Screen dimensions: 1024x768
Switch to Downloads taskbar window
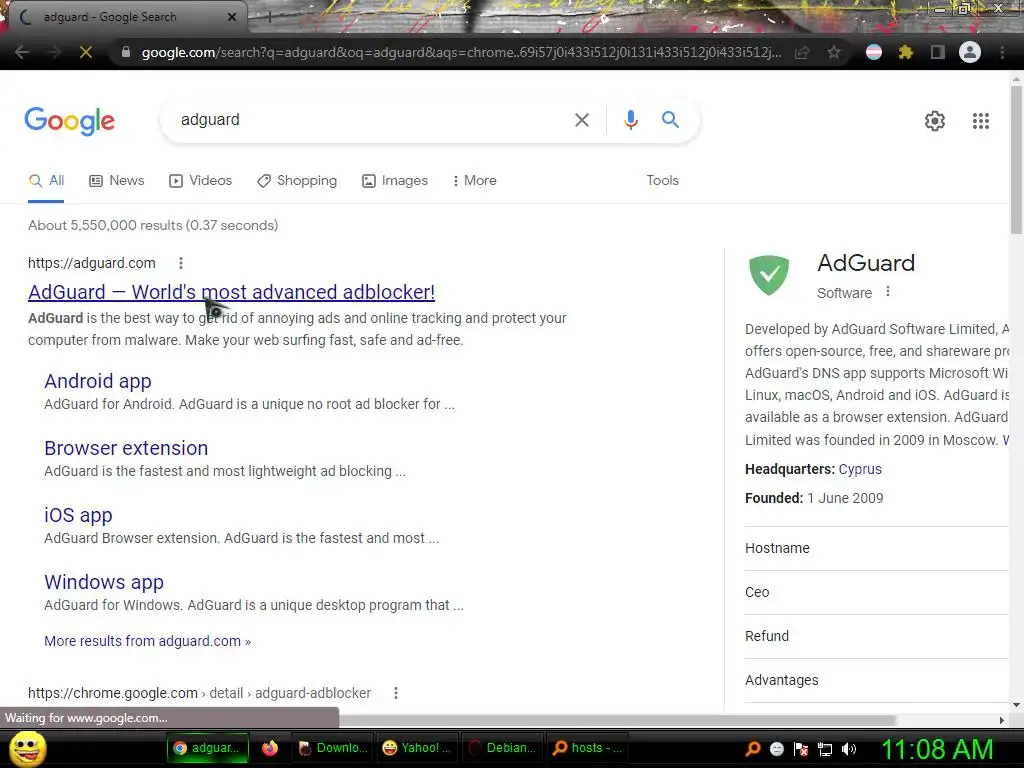tap(333, 748)
